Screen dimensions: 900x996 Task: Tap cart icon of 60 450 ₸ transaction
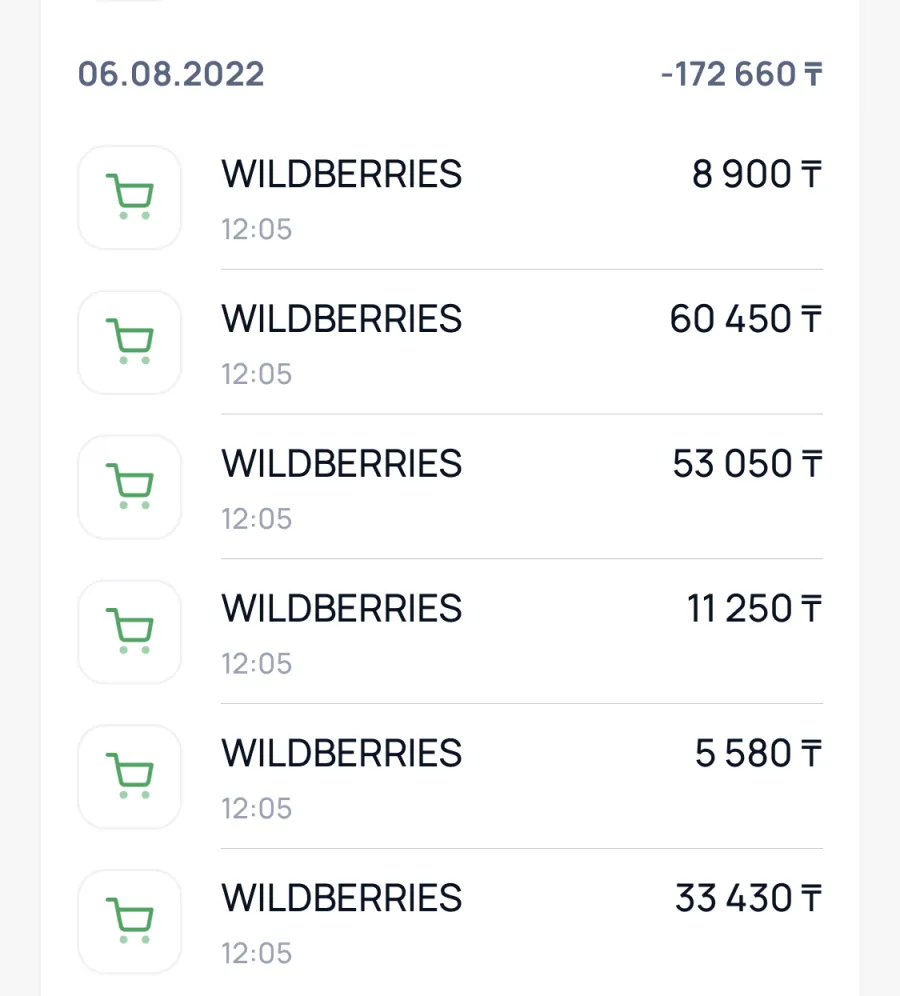tap(130, 342)
